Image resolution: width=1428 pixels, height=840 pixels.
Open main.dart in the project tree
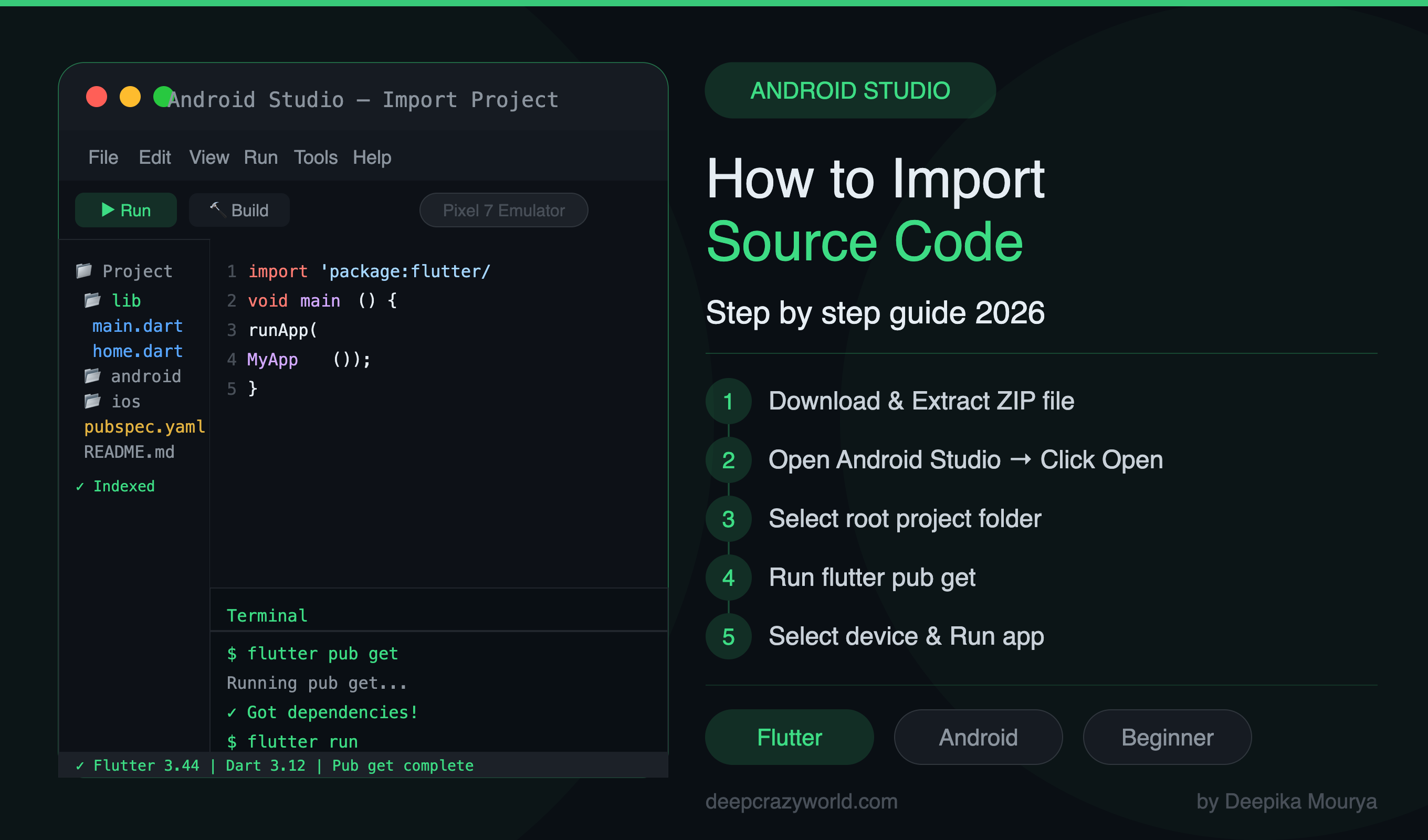coord(138,325)
